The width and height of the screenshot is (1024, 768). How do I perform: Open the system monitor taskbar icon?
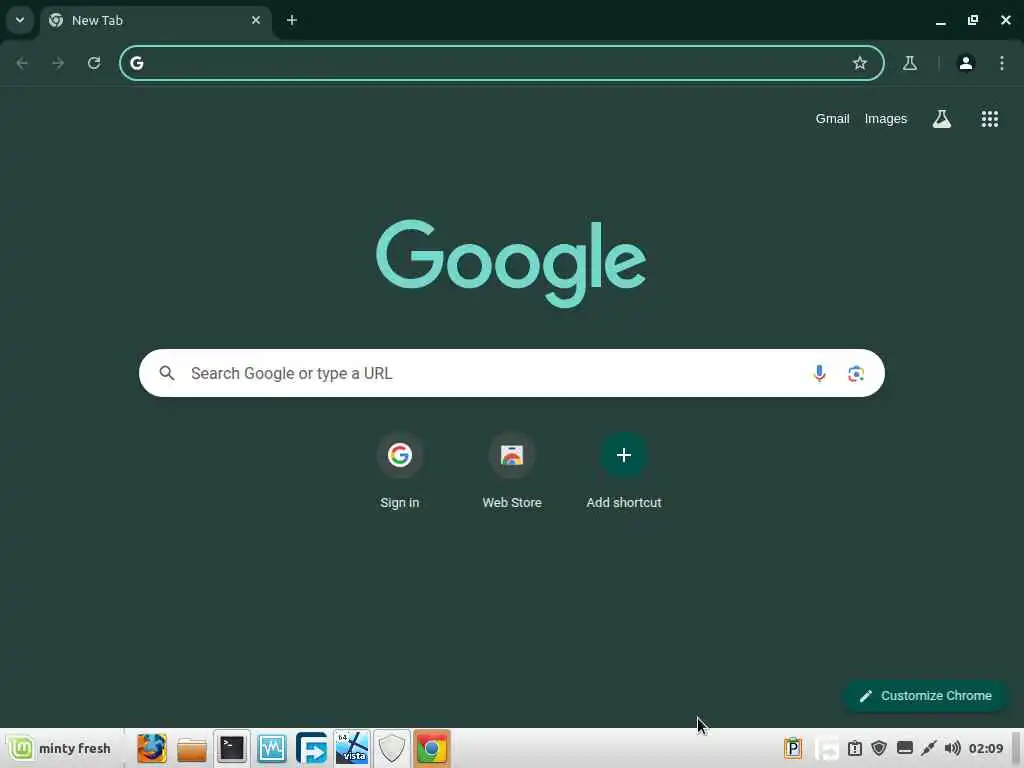click(272, 748)
